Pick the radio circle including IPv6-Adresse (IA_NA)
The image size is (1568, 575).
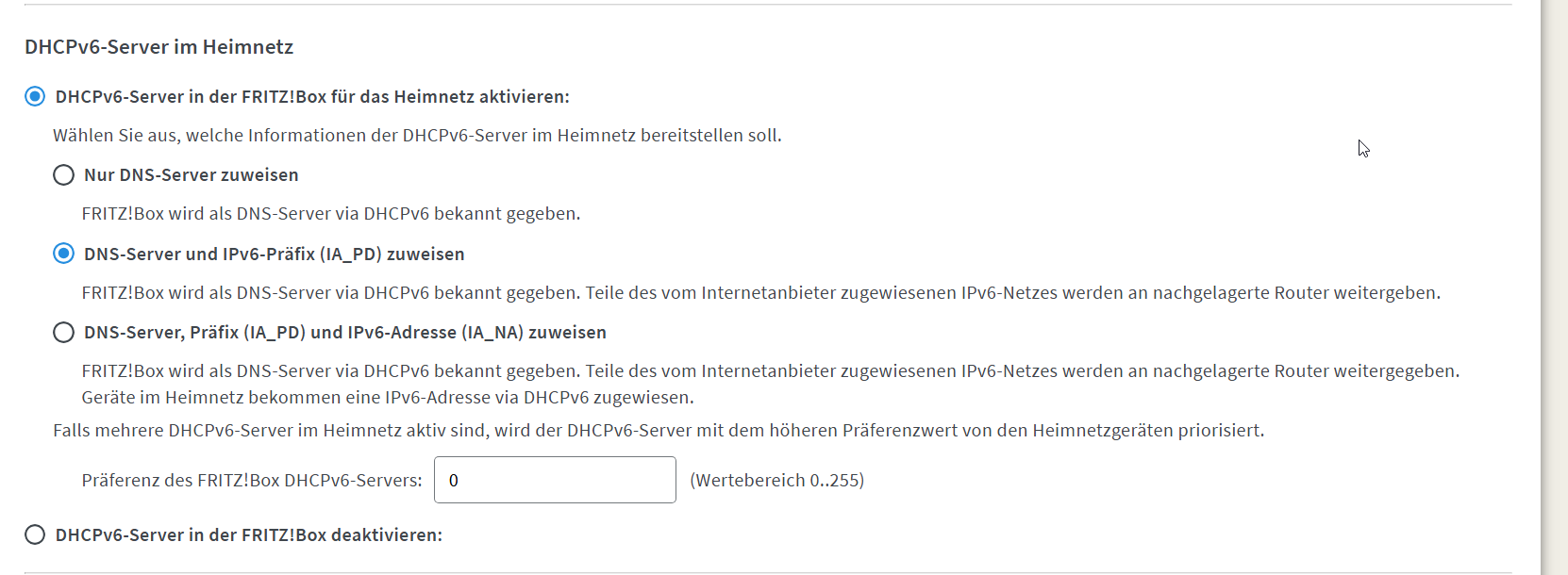[x=63, y=332]
